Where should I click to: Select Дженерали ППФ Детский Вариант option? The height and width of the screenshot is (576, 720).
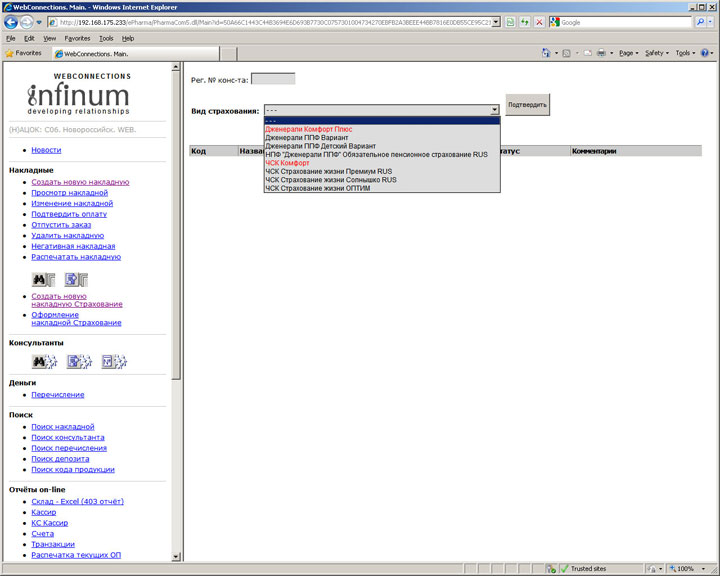pyautogui.click(x=382, y=146)
